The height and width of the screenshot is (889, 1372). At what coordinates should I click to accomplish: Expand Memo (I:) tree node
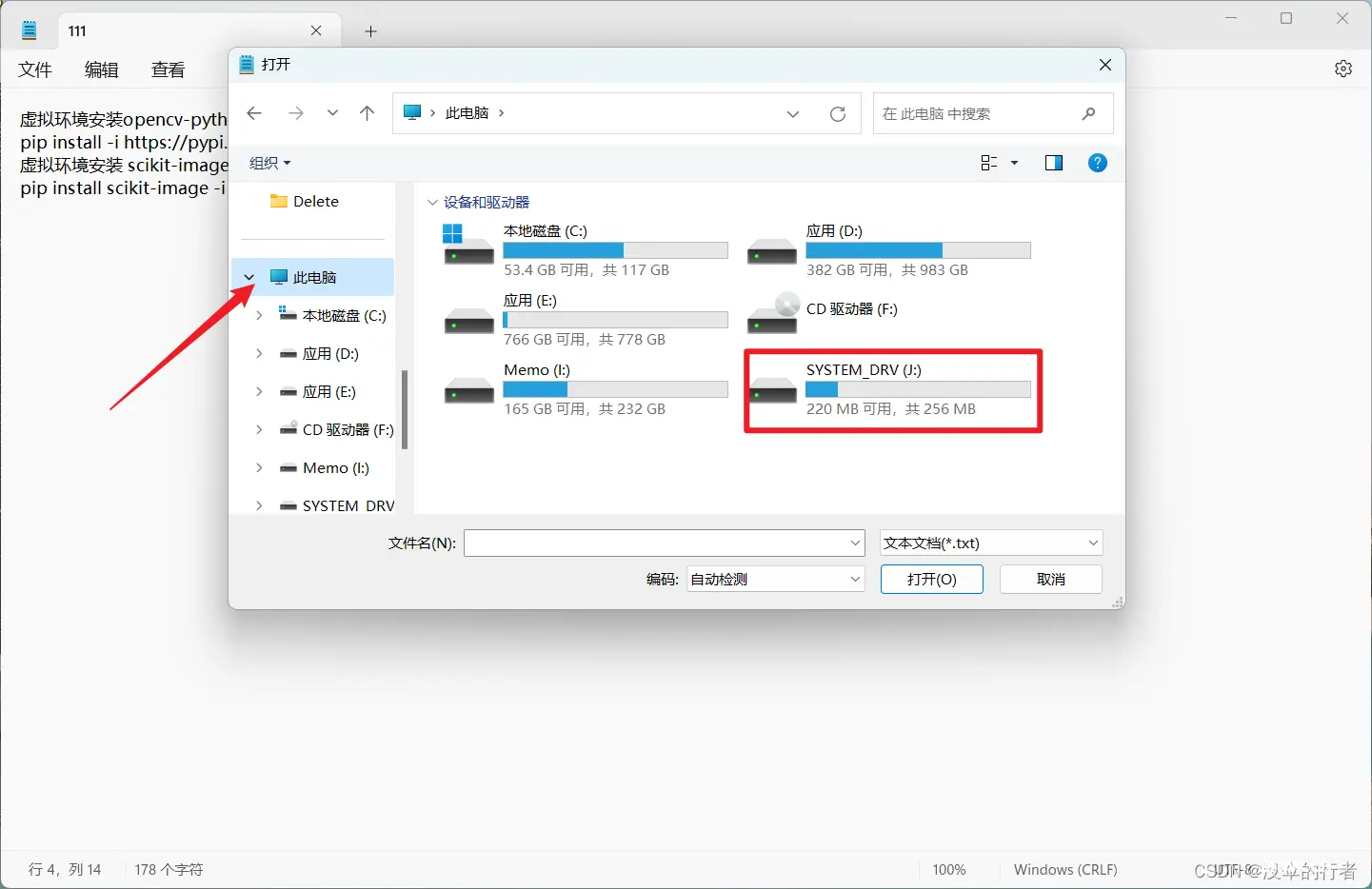(x=259, y=467)
